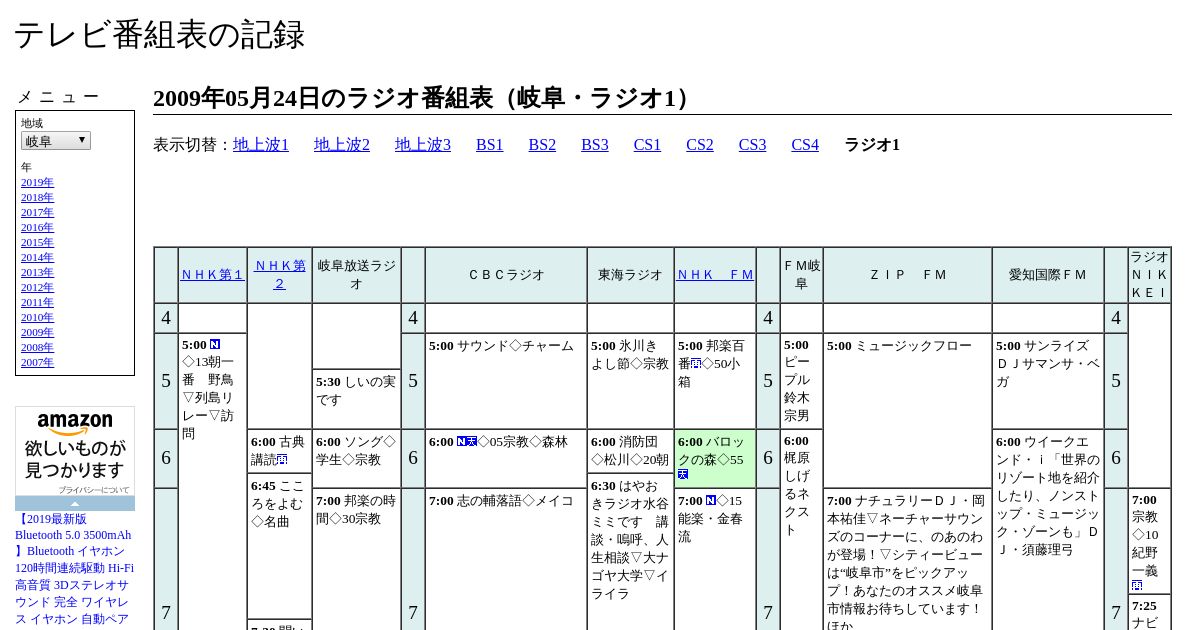Switch to the CS3 listing
Image resolution: width=1200 pixels, height=630 pixels.
[752, 145]
